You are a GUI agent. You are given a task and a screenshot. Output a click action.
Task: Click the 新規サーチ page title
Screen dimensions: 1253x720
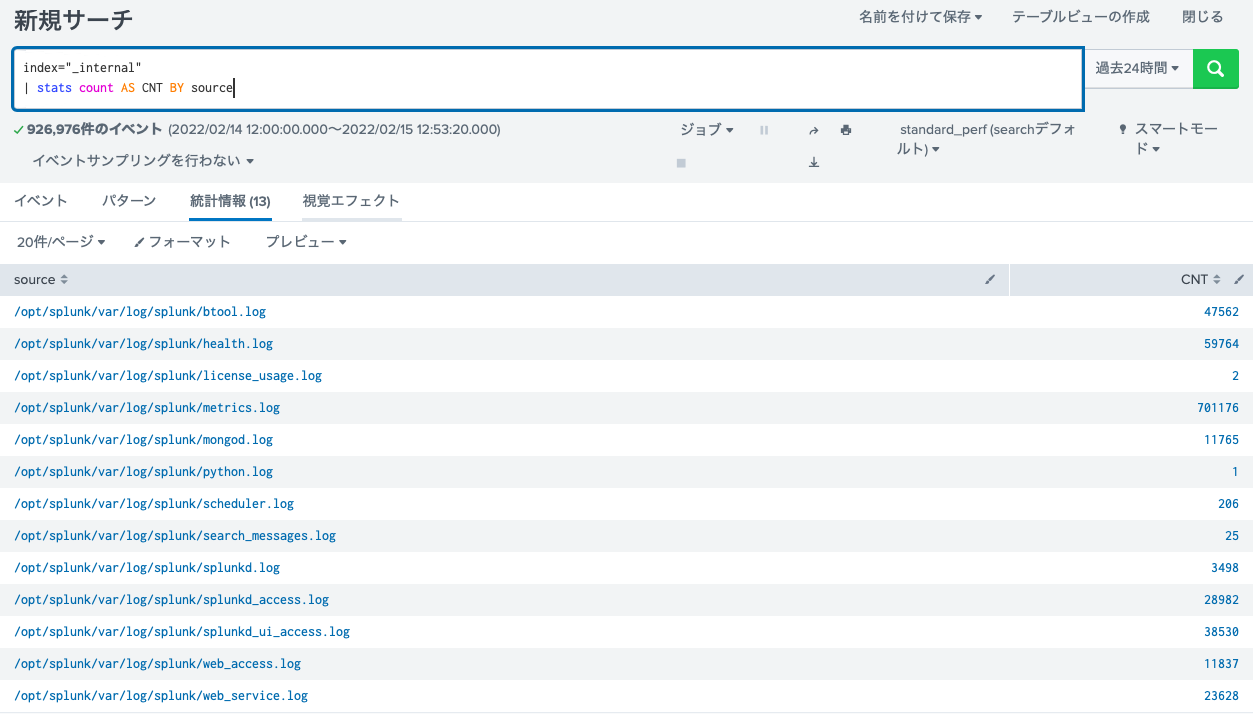[x=73, y=19]
